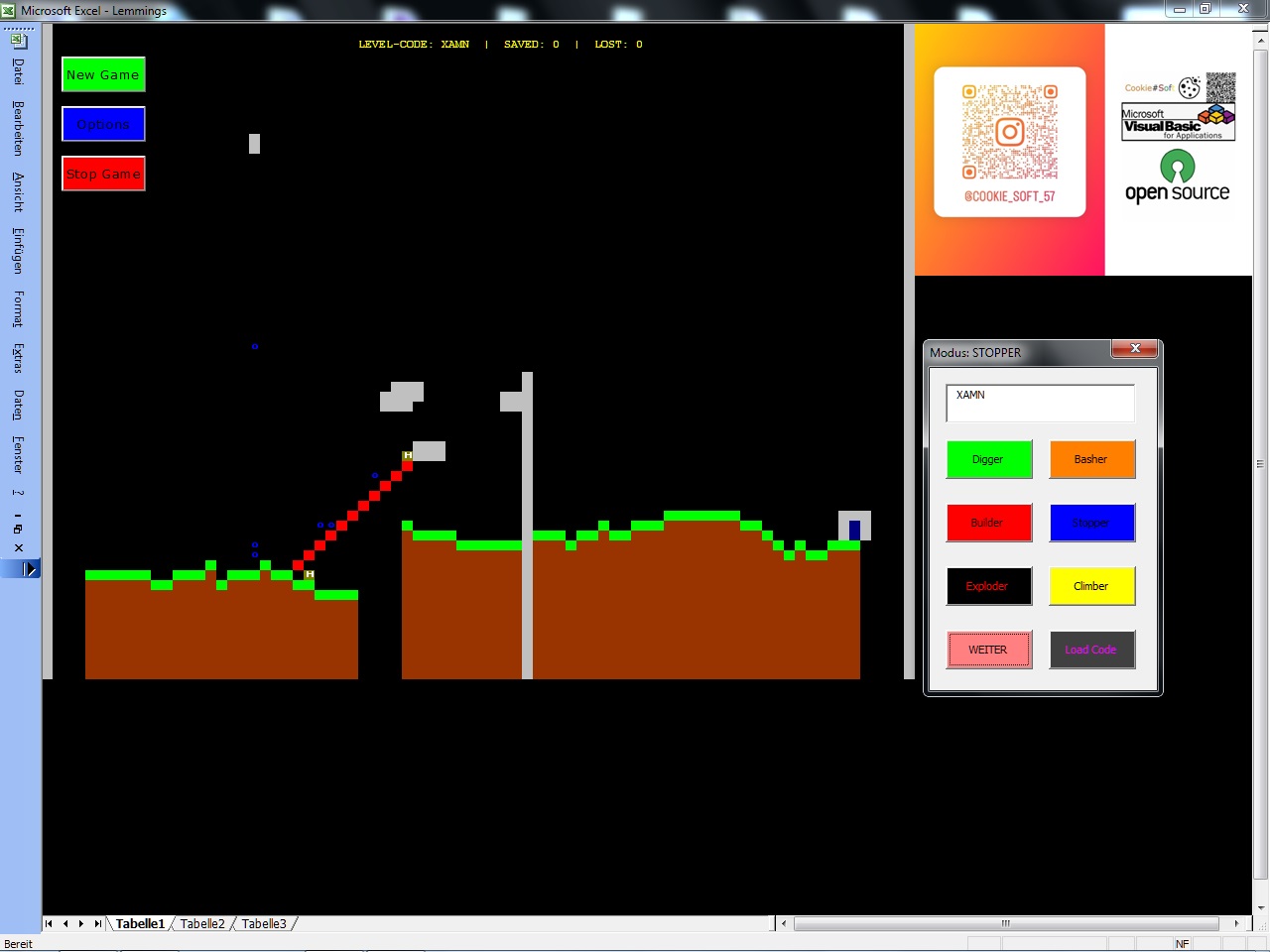Click the red Stop Game button
This screenshot has height=952, width=1270.
tap(103, 174)
